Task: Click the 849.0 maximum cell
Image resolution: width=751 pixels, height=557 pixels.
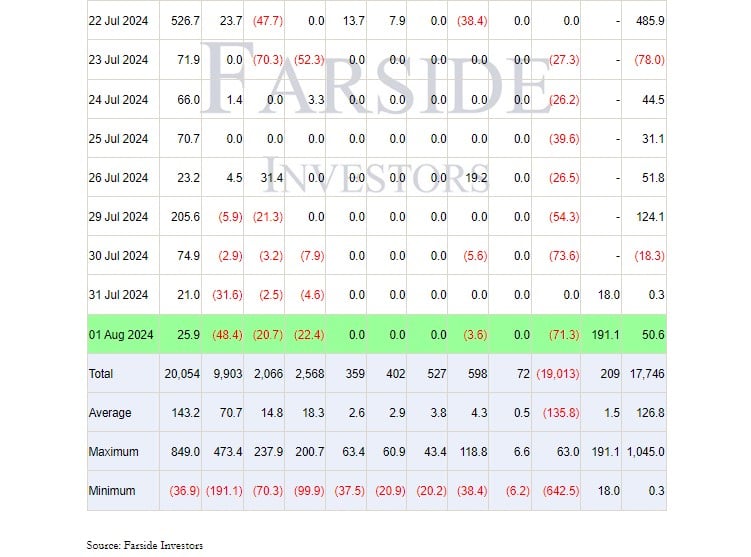Action: click(x=186, y=452)
